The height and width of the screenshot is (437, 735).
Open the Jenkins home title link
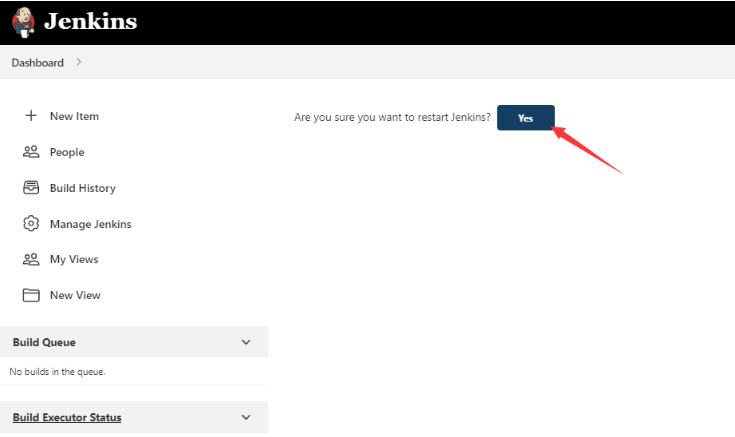pyautogui.click(x=90, y=21)
